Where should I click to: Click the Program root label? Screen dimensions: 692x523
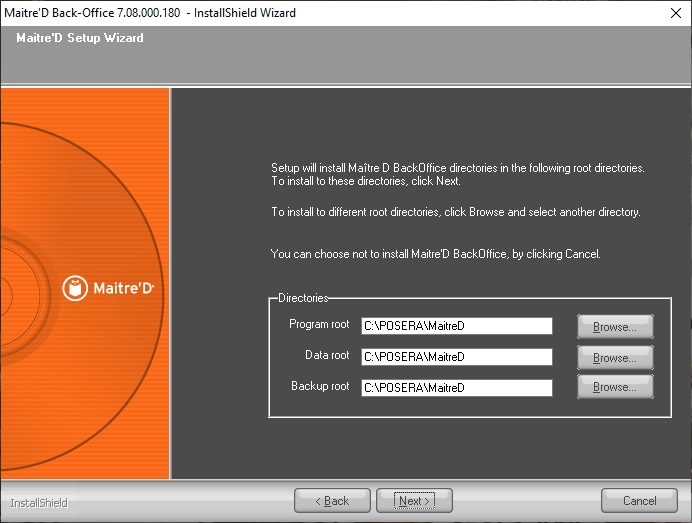point(319,325)
